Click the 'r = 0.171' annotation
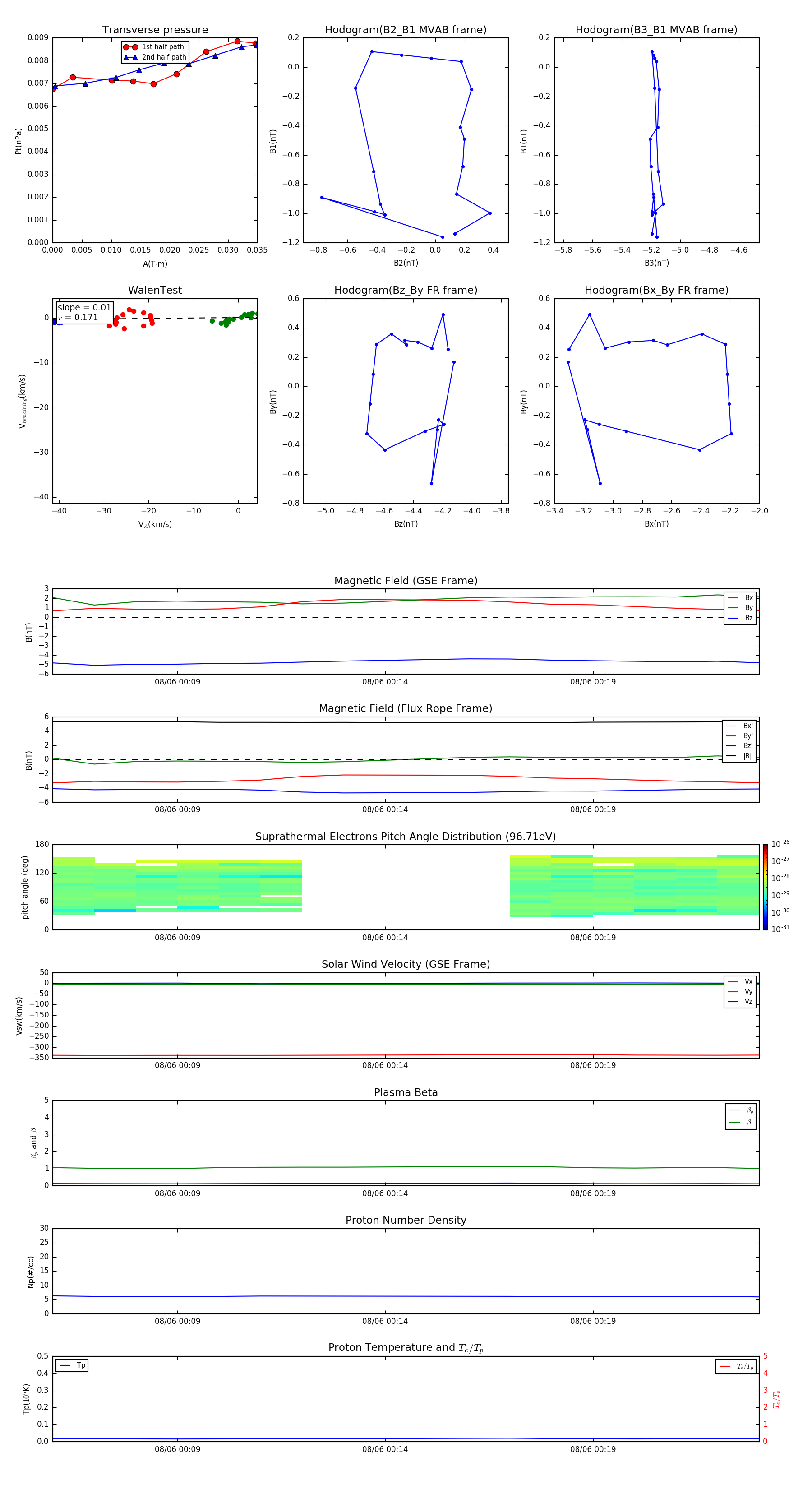Screen dimensions: 812x1489 (x=78, y=317)
